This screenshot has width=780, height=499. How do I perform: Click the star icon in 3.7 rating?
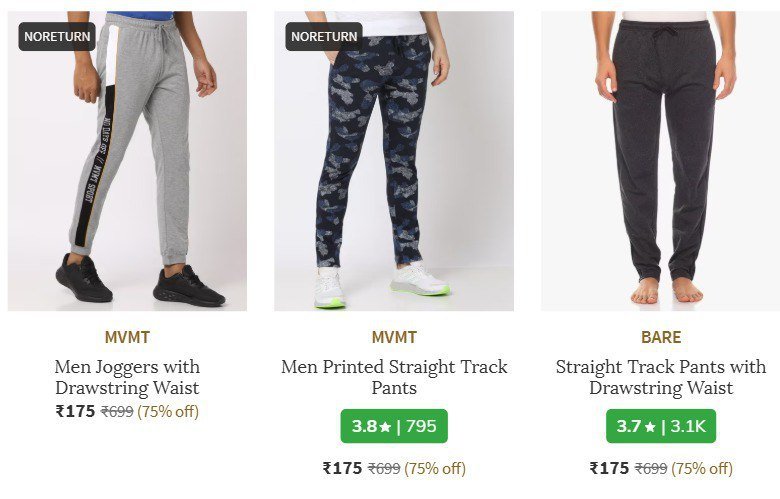coord(650,427)
